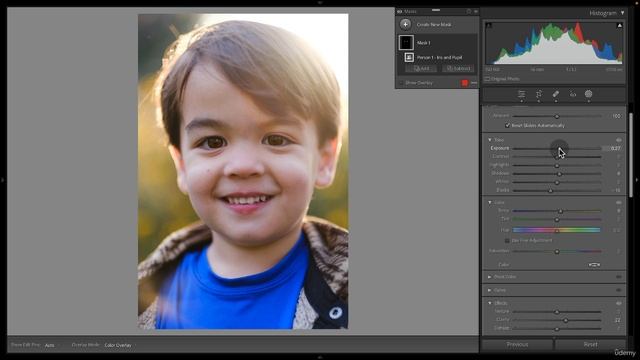
Task: Toggle the Original Photo checkbox
Action: [487, 79]
